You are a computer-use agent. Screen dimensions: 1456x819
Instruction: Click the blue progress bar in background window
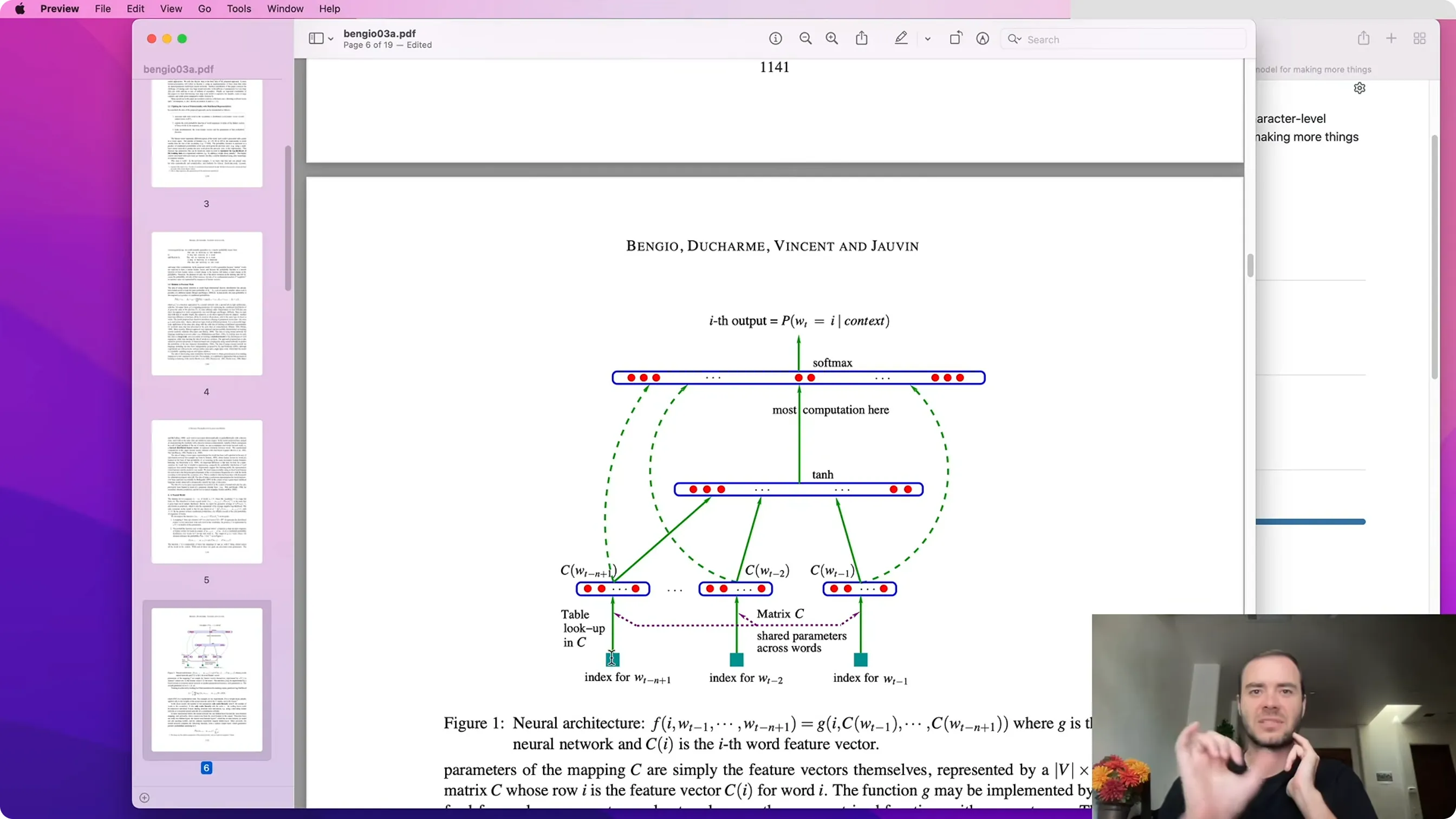click(x=1311, y=522)
